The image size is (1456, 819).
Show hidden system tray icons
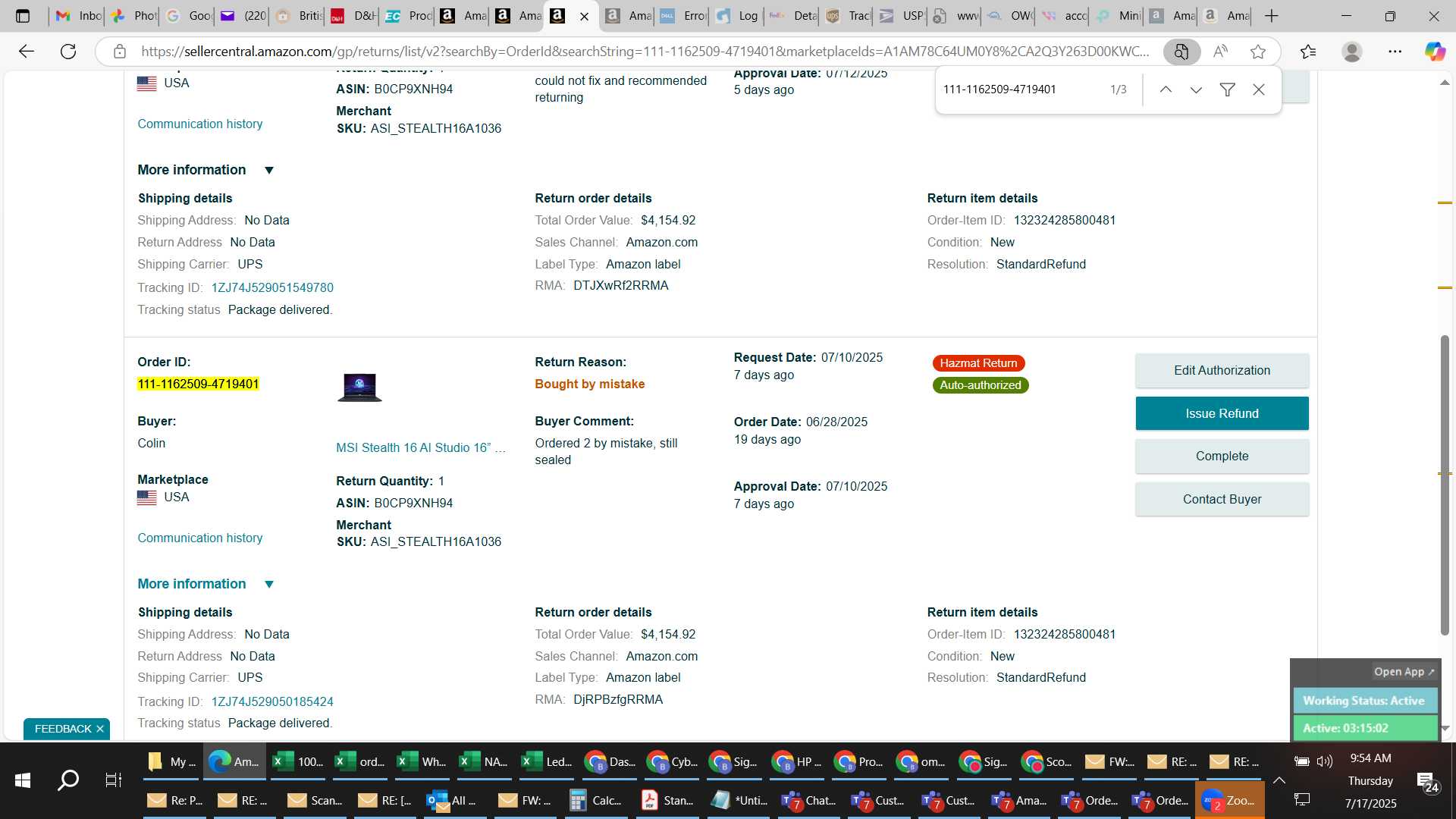coord(1279,780)
